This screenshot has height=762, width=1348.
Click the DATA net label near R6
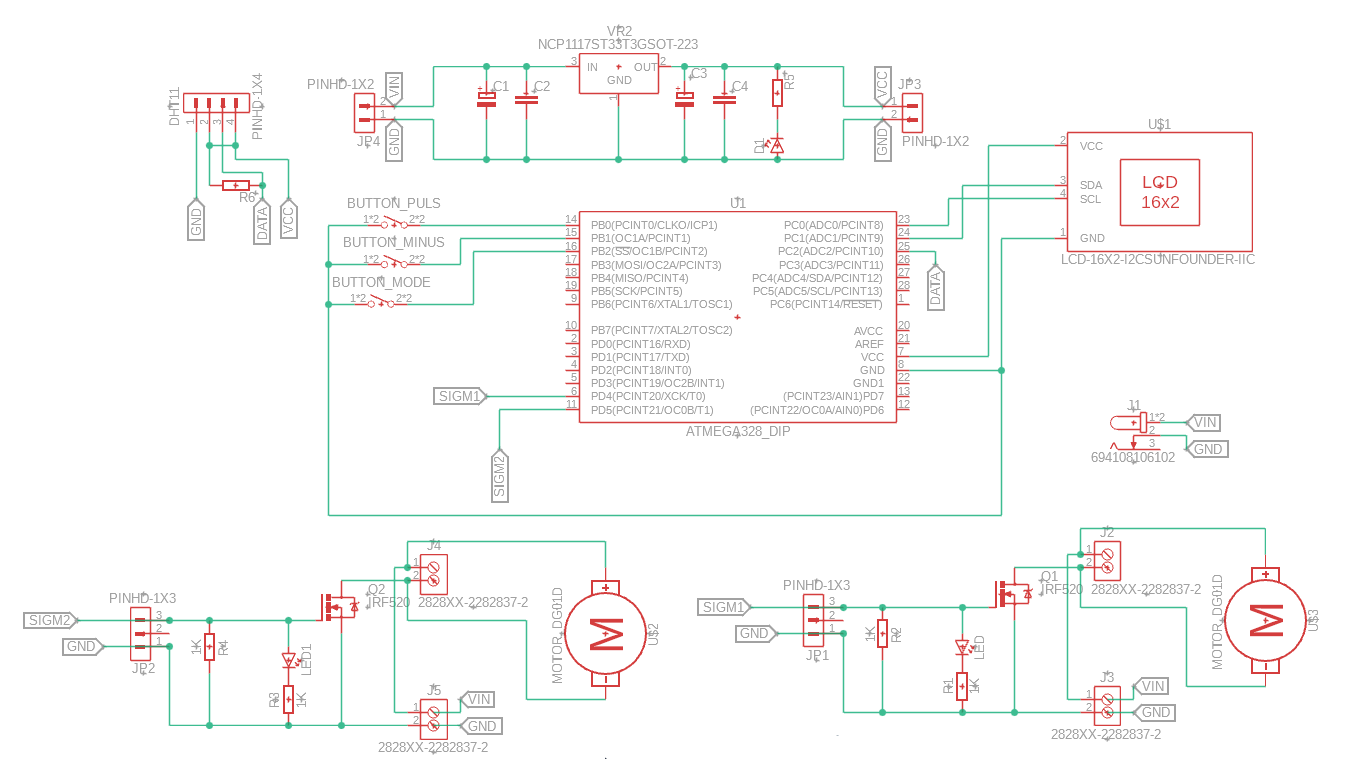pyautogui.click(x=262, y=221)
